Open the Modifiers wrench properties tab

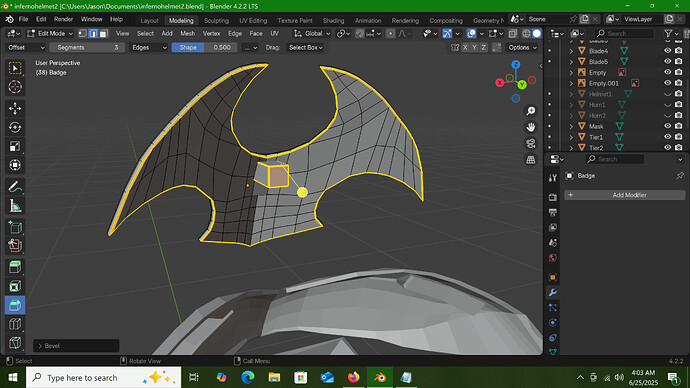tap(553, 293)
